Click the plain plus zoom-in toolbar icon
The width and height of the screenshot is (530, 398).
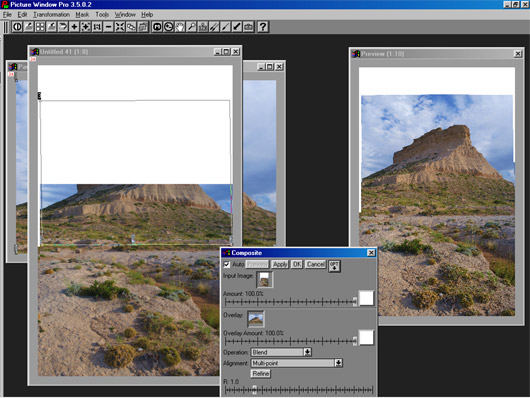(74, 27)
